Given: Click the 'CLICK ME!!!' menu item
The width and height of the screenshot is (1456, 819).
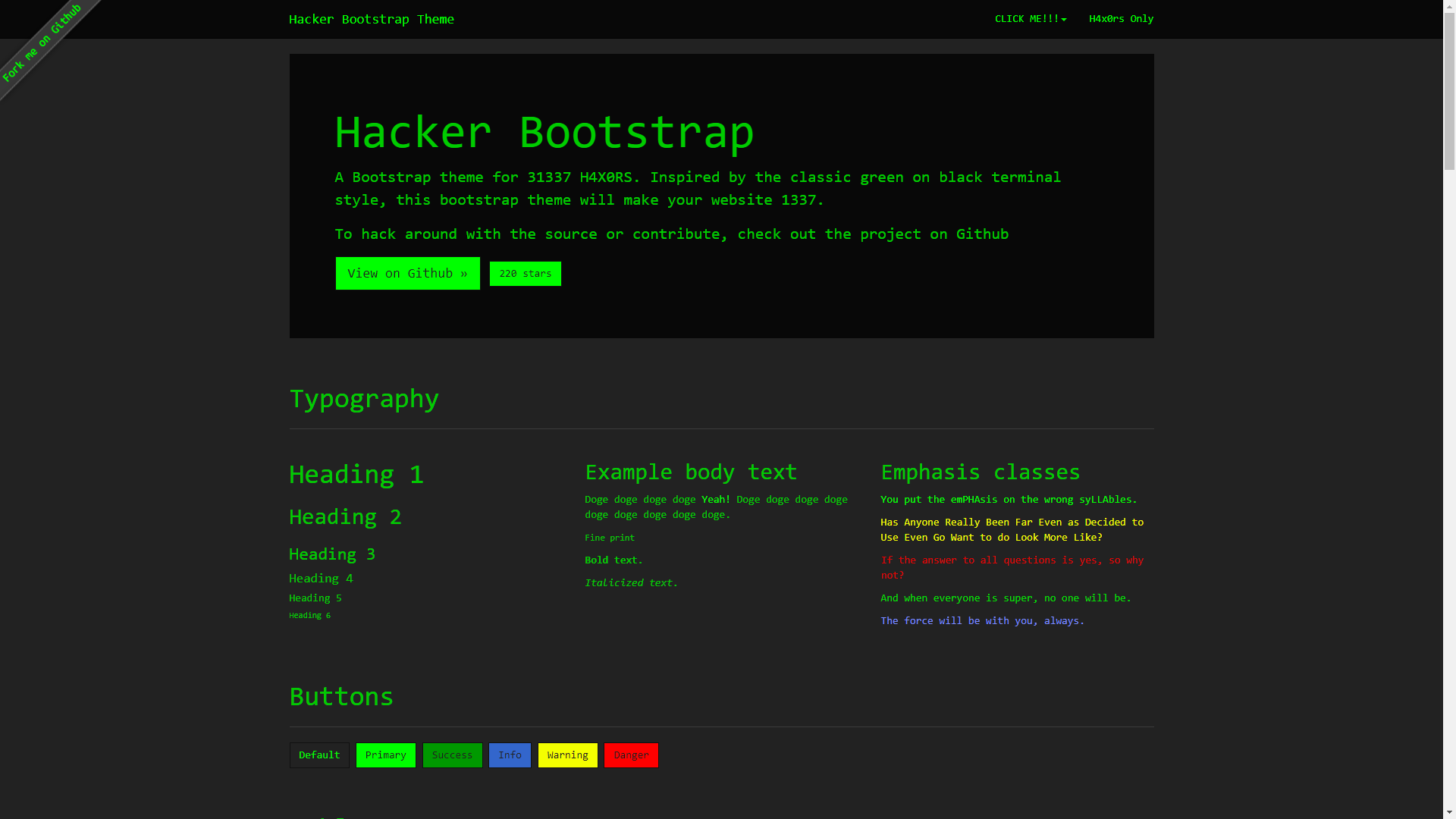Looking at the screenshot, I should [x=1030, y=18].
